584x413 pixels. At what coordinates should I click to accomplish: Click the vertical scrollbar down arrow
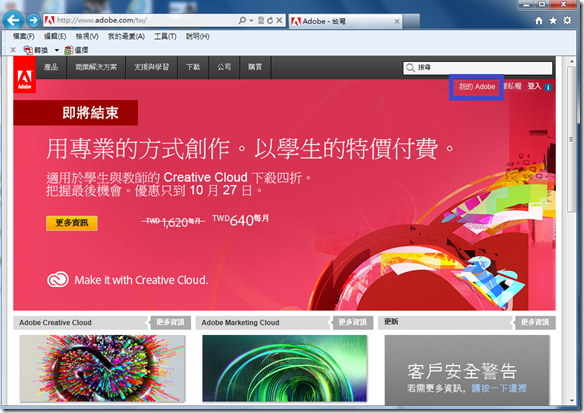572,401
